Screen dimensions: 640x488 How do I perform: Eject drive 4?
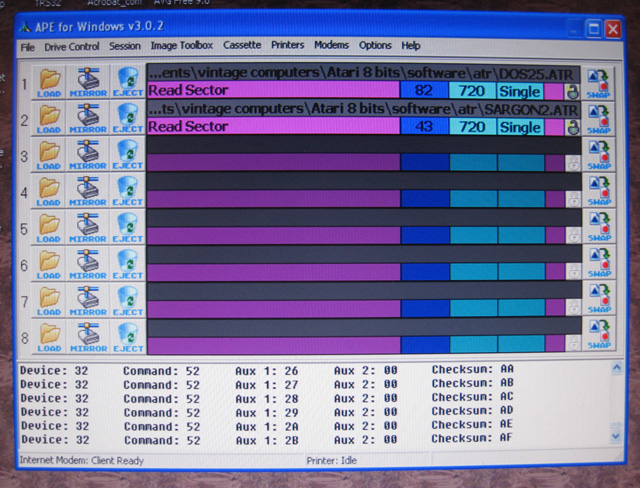(127, 192)
